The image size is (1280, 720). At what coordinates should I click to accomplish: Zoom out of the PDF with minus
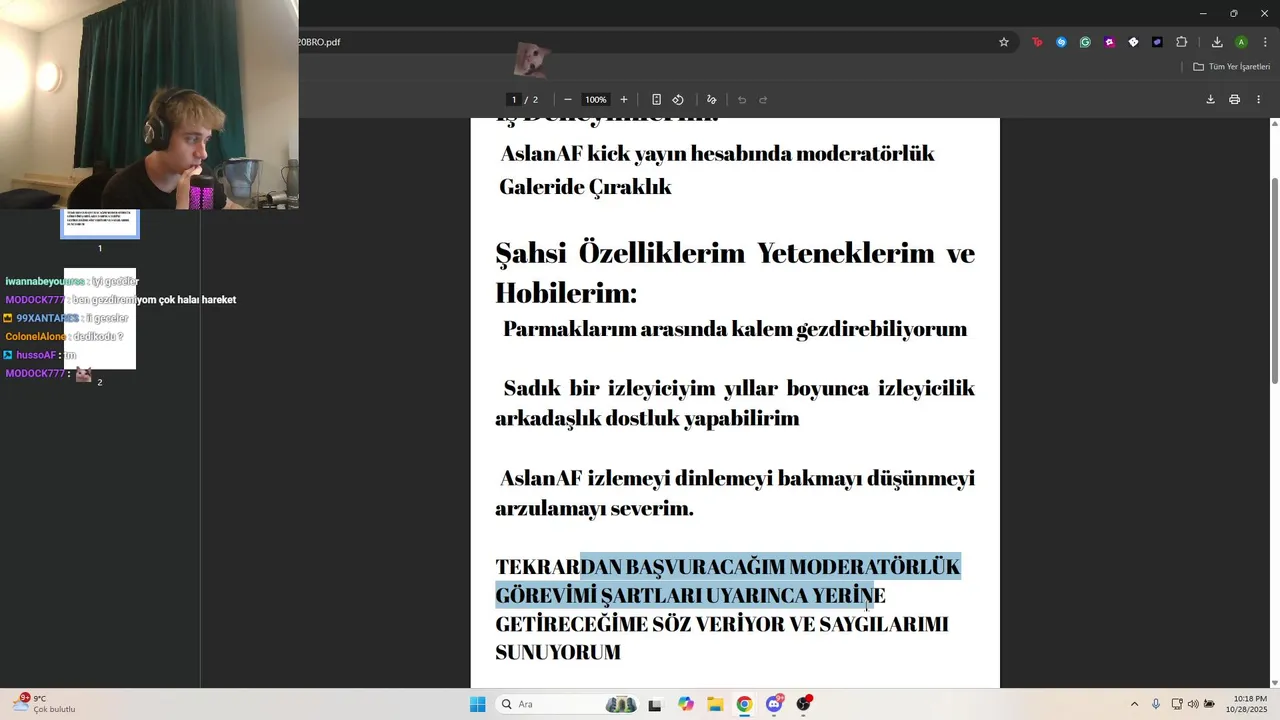[568, 99]
